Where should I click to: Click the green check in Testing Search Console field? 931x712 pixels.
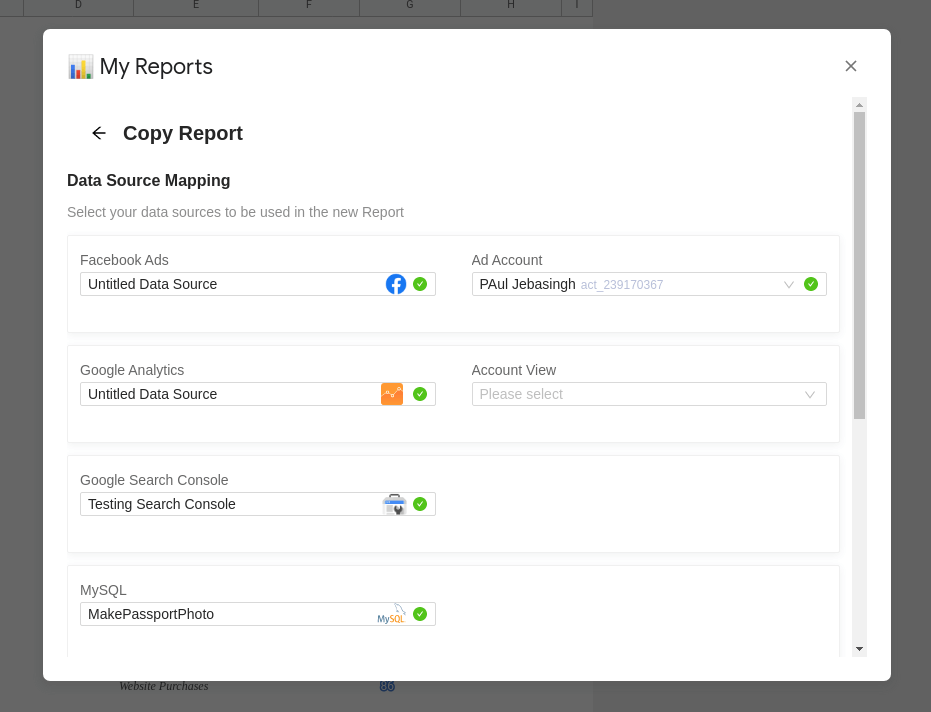pyautogui.click(x=420, y=504)
